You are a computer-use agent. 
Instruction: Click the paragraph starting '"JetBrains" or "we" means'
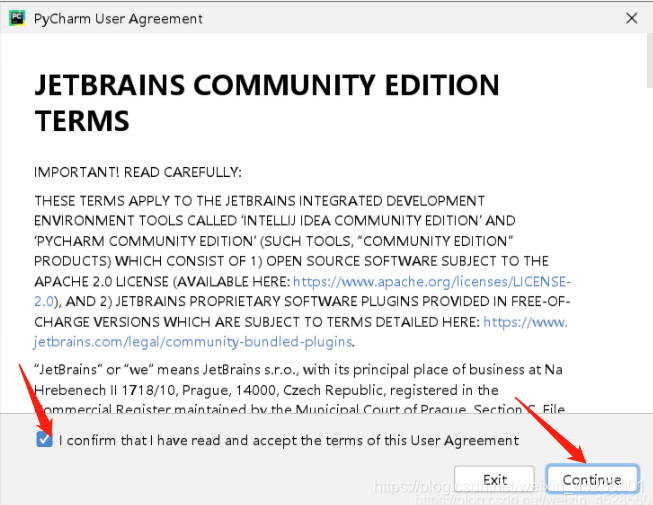[x=298, y=389]
